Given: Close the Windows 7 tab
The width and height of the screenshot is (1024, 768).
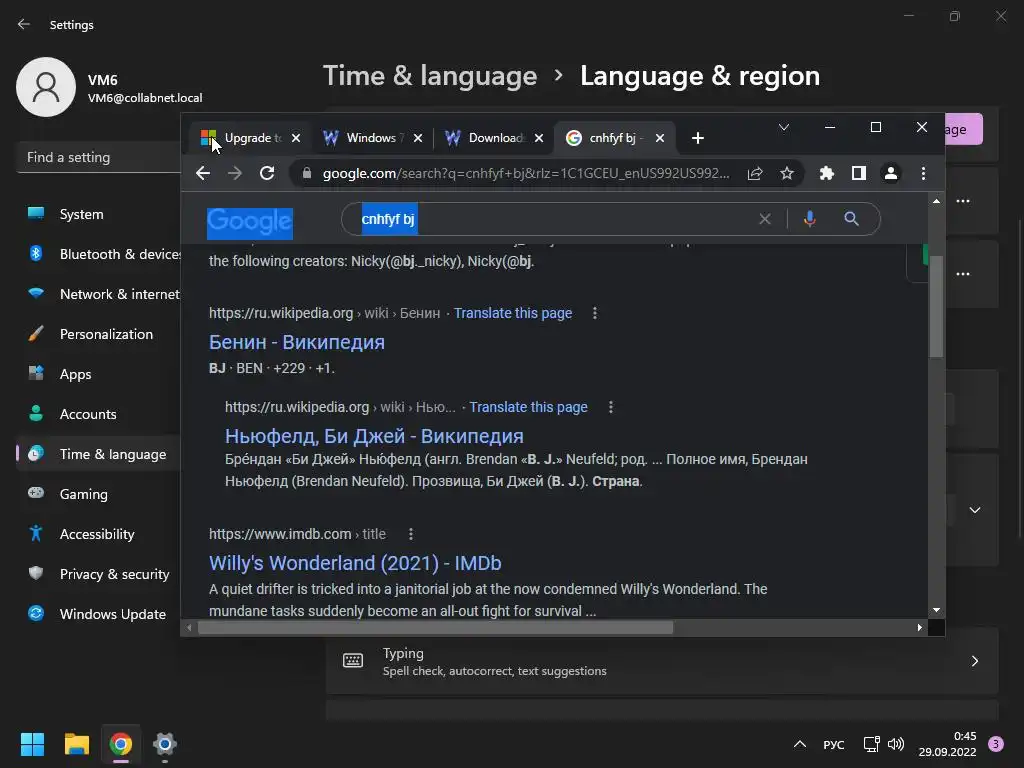Looking at the screenshot, I should pyautogui.click(x=418, y=138).
